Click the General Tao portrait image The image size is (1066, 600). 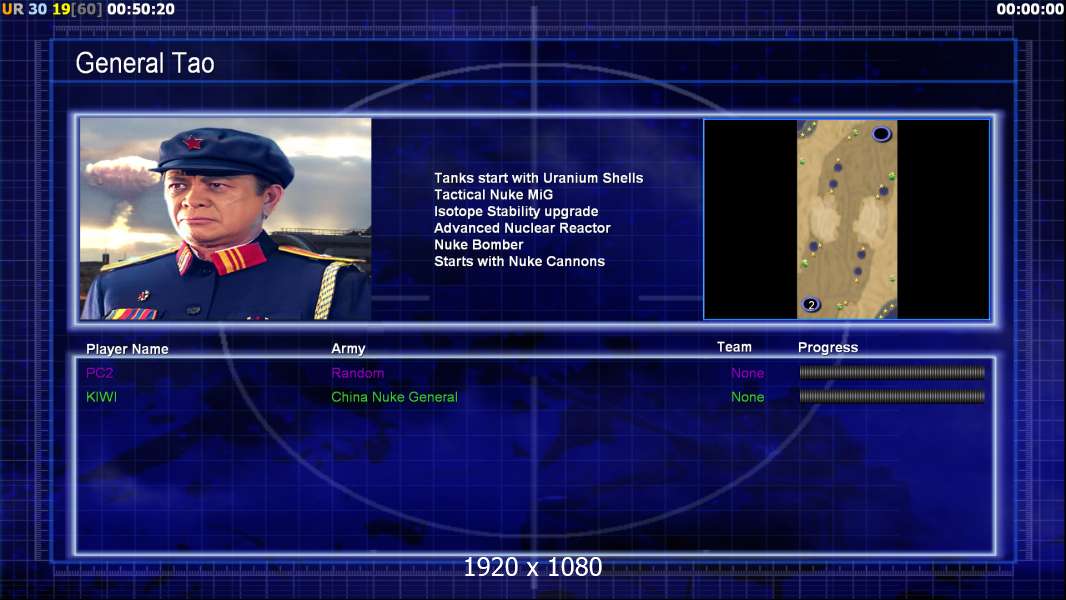tap(226, 219)
